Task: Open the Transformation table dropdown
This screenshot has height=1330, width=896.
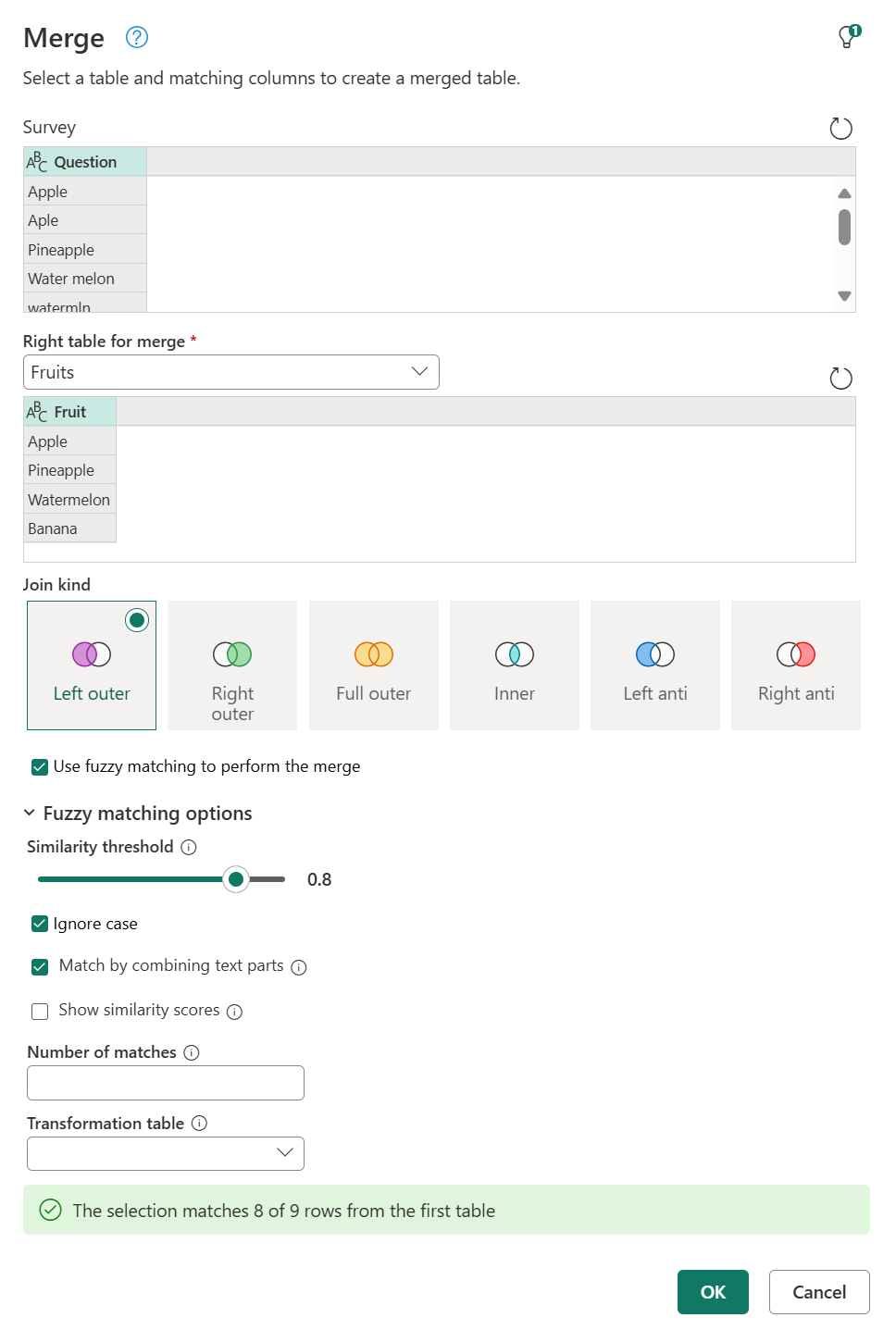Action: [284, 1153]
